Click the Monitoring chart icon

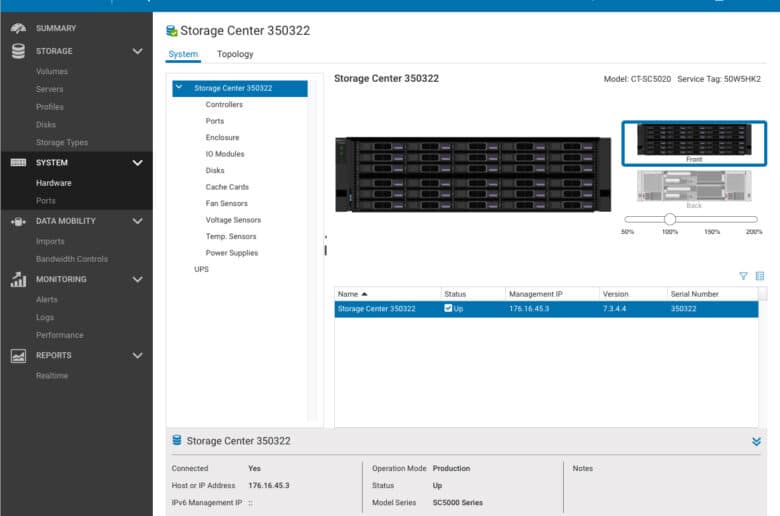[x=18, y=279]
